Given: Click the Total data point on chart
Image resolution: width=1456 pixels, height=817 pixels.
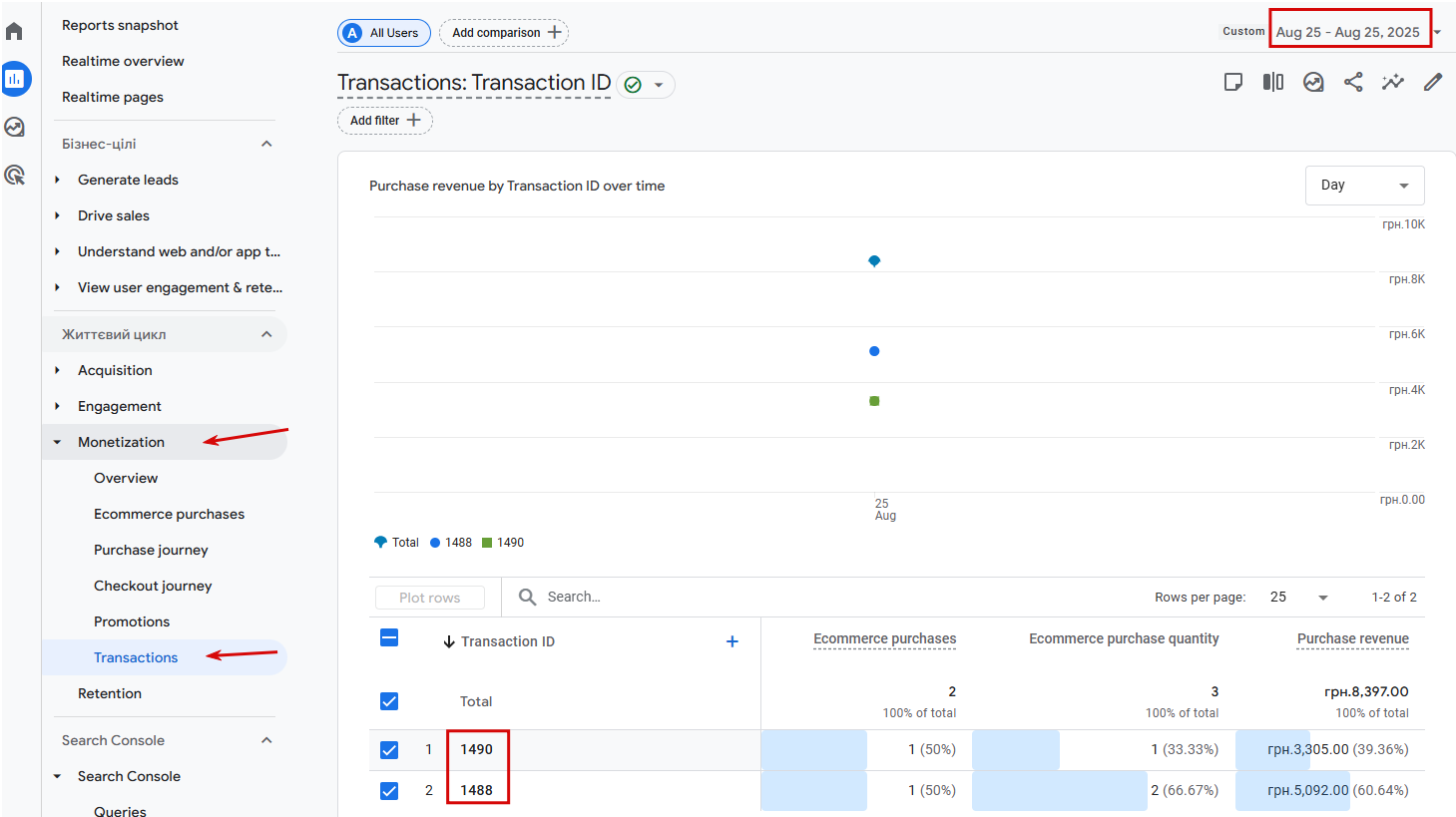Looking at the screenshot, I should [874, 261].
